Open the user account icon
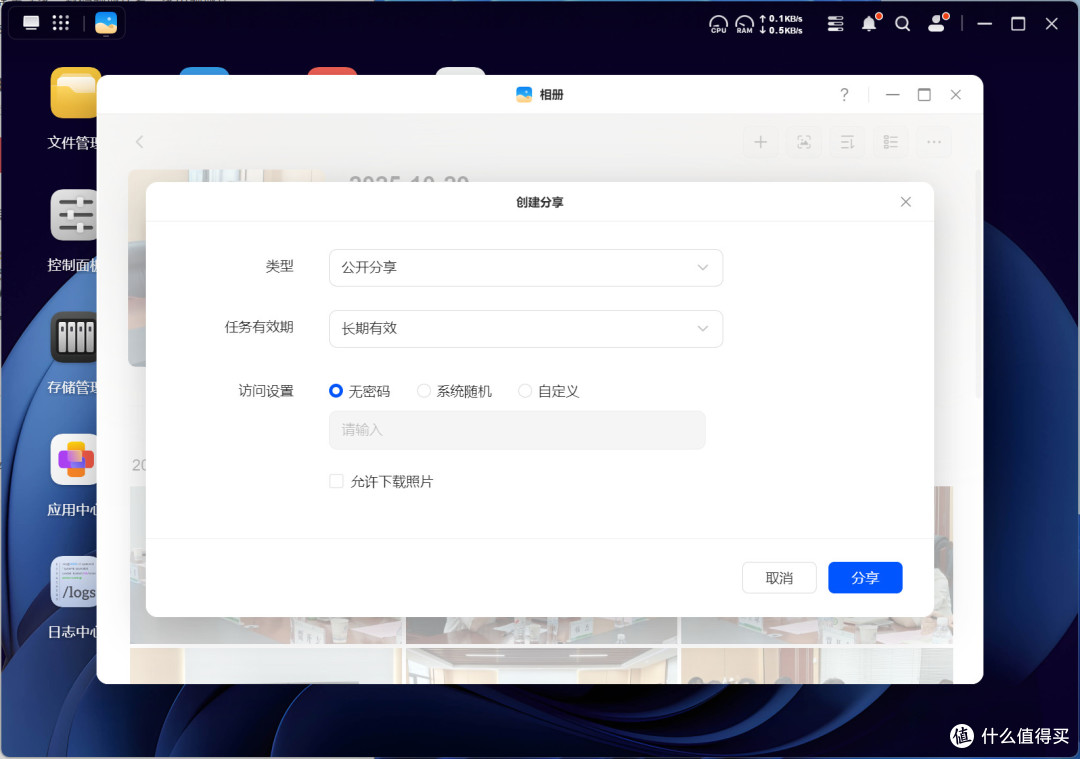Screen dimensions: 1080x759 pyautogui.click(x=937, y=23)
